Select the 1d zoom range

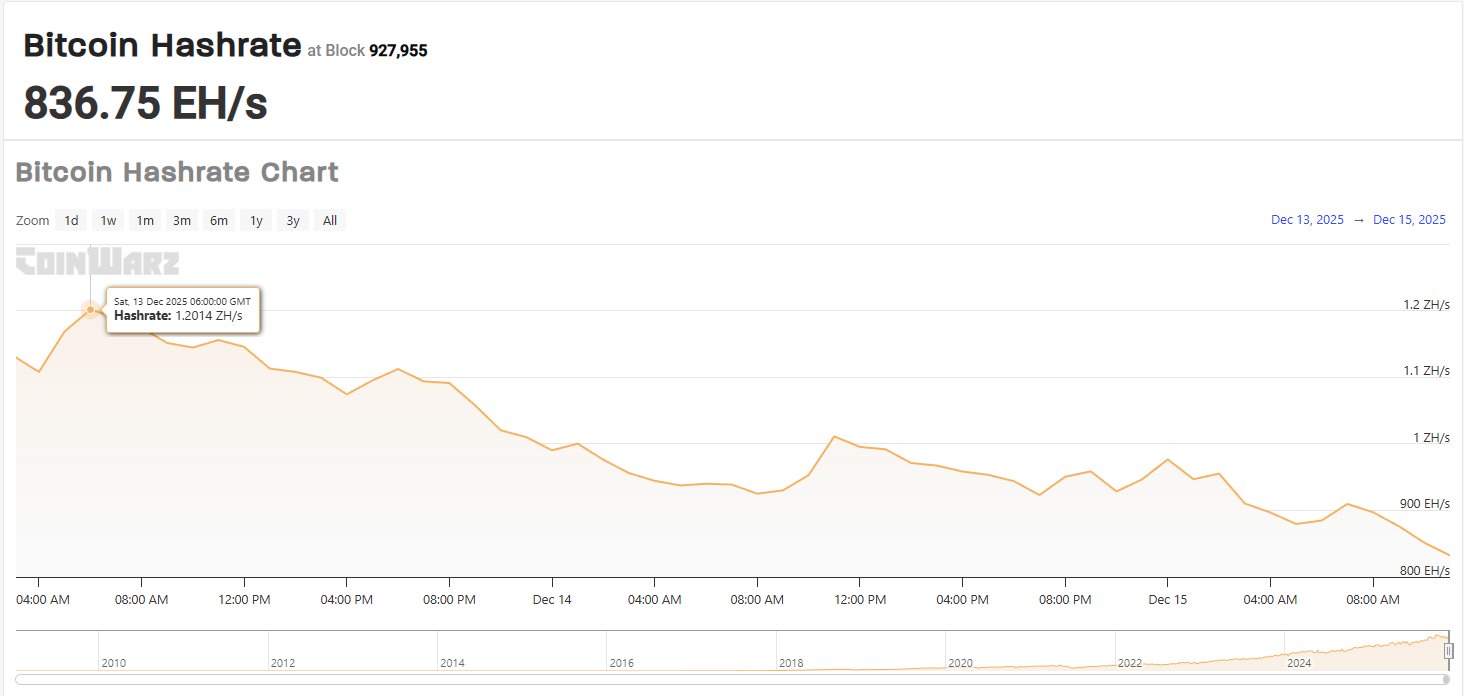click(70, 220)
